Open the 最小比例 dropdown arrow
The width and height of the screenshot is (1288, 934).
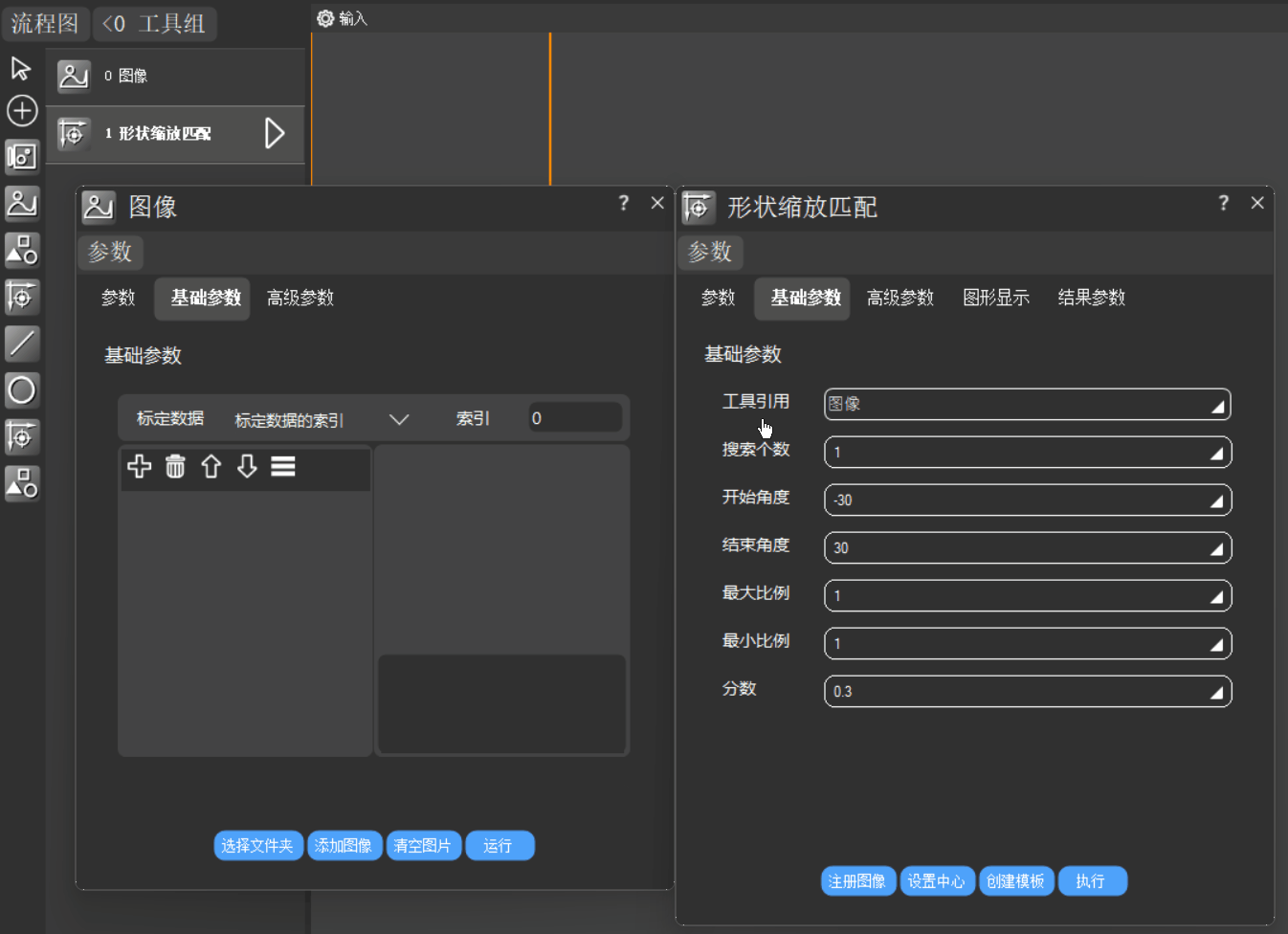(1217, 645)
